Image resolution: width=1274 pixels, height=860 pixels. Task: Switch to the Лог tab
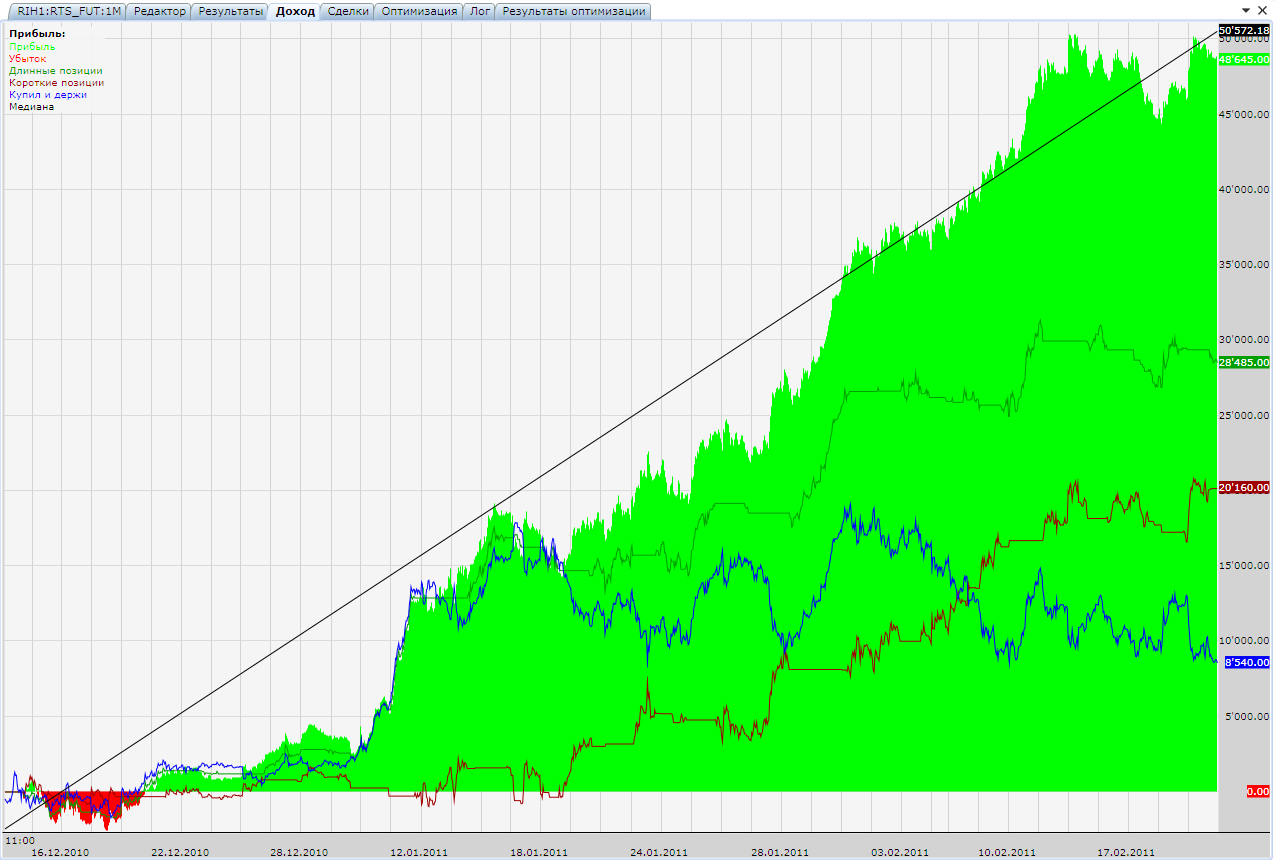tap(480, 11)
